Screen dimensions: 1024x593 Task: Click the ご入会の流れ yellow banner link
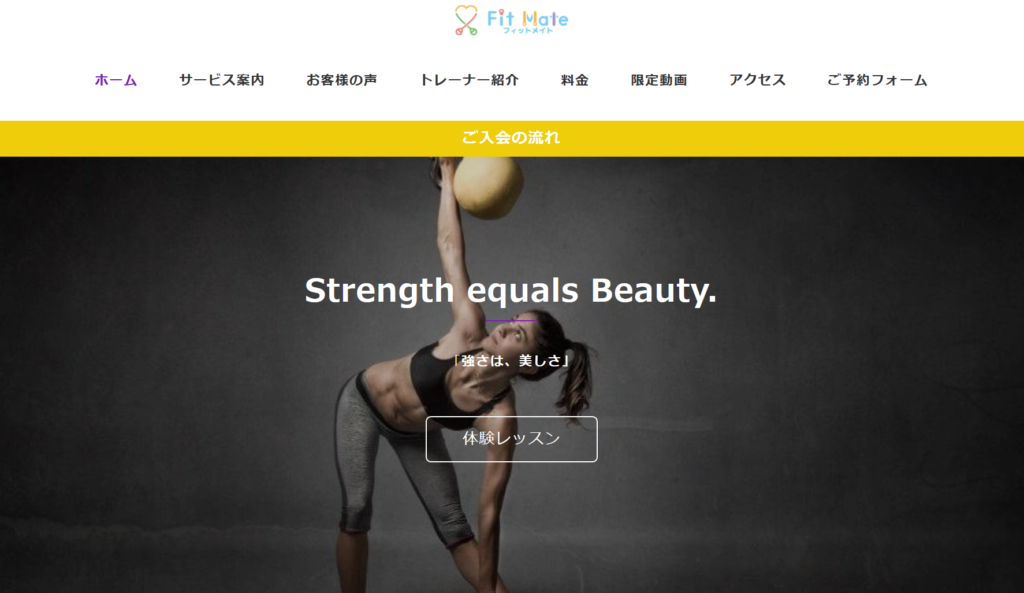point(511,138)
